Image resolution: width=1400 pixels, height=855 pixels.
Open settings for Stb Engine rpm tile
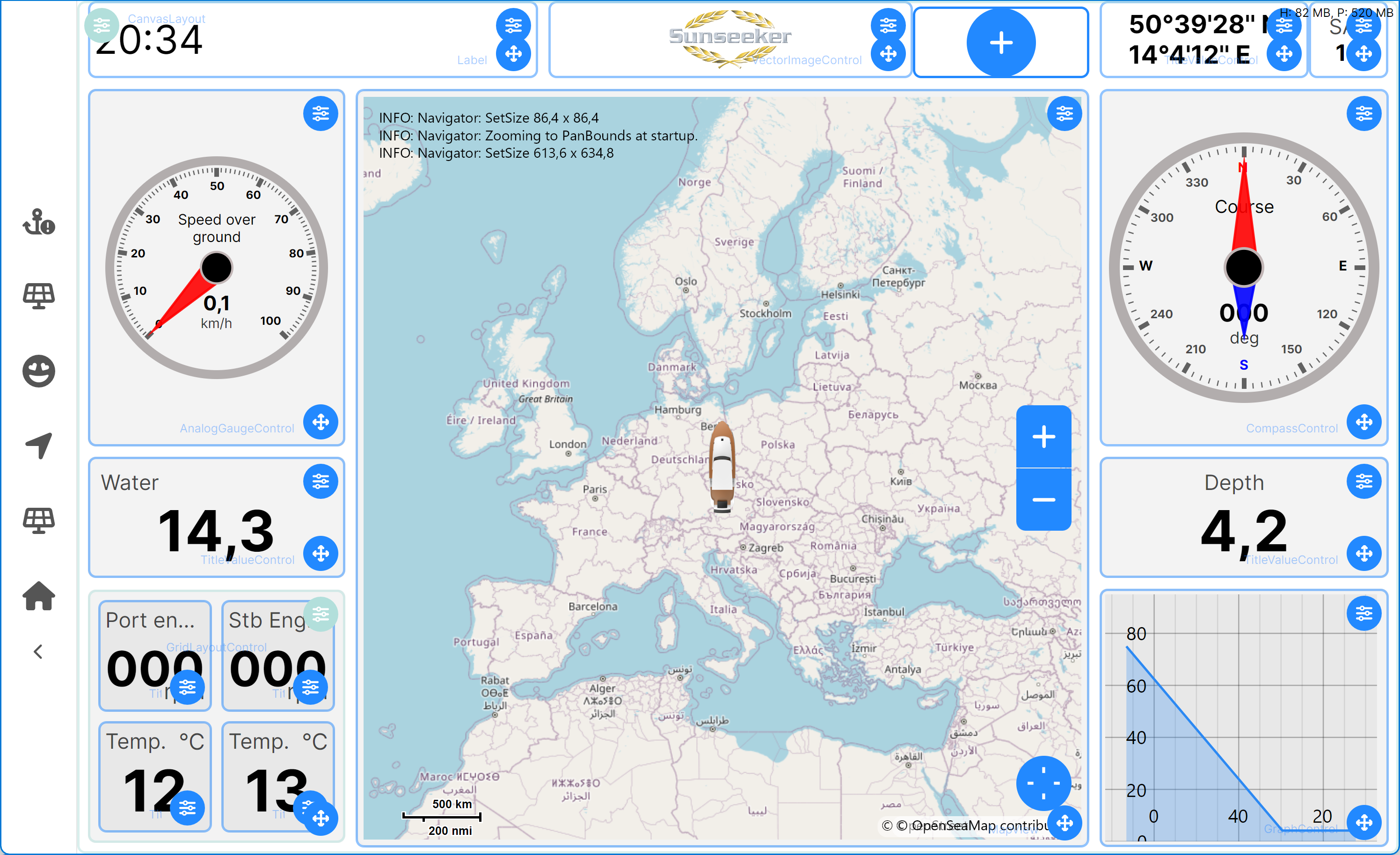pyautogui.click(x=310, y=687)
